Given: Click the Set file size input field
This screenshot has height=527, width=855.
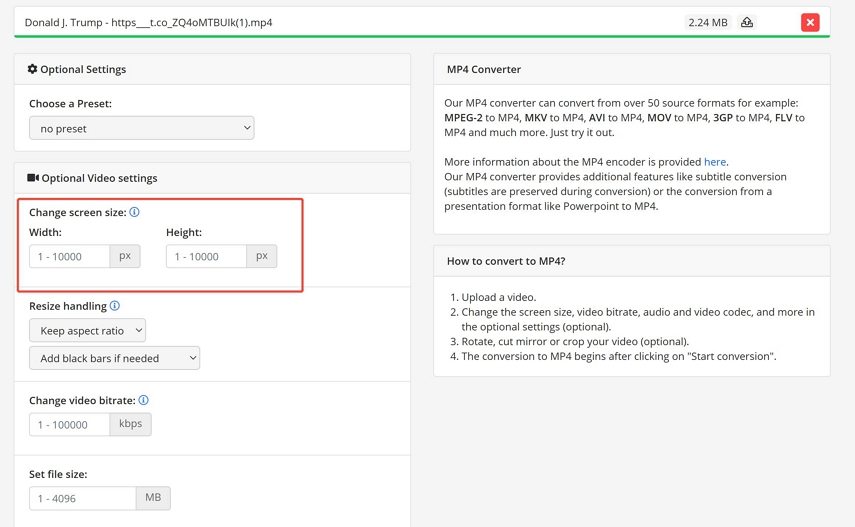Looking at the screenshot, I should [x=82, y=498].
